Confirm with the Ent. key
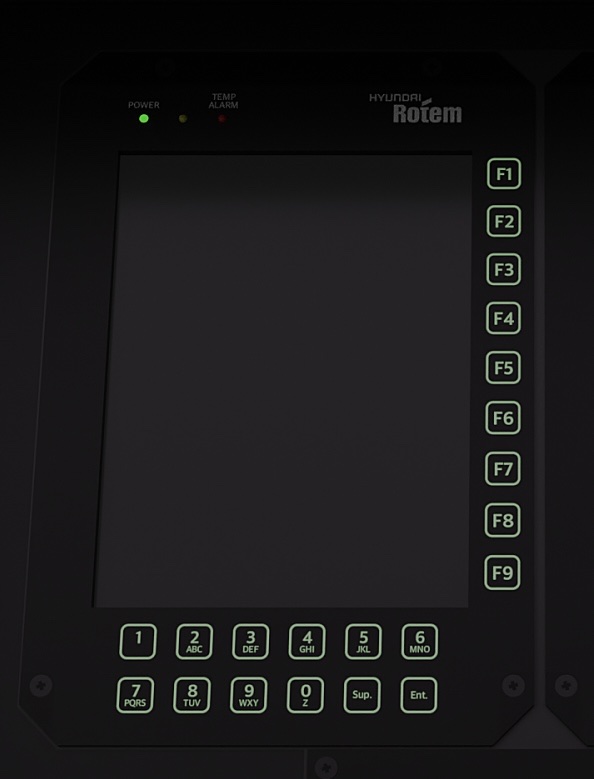 pos(419,695)
